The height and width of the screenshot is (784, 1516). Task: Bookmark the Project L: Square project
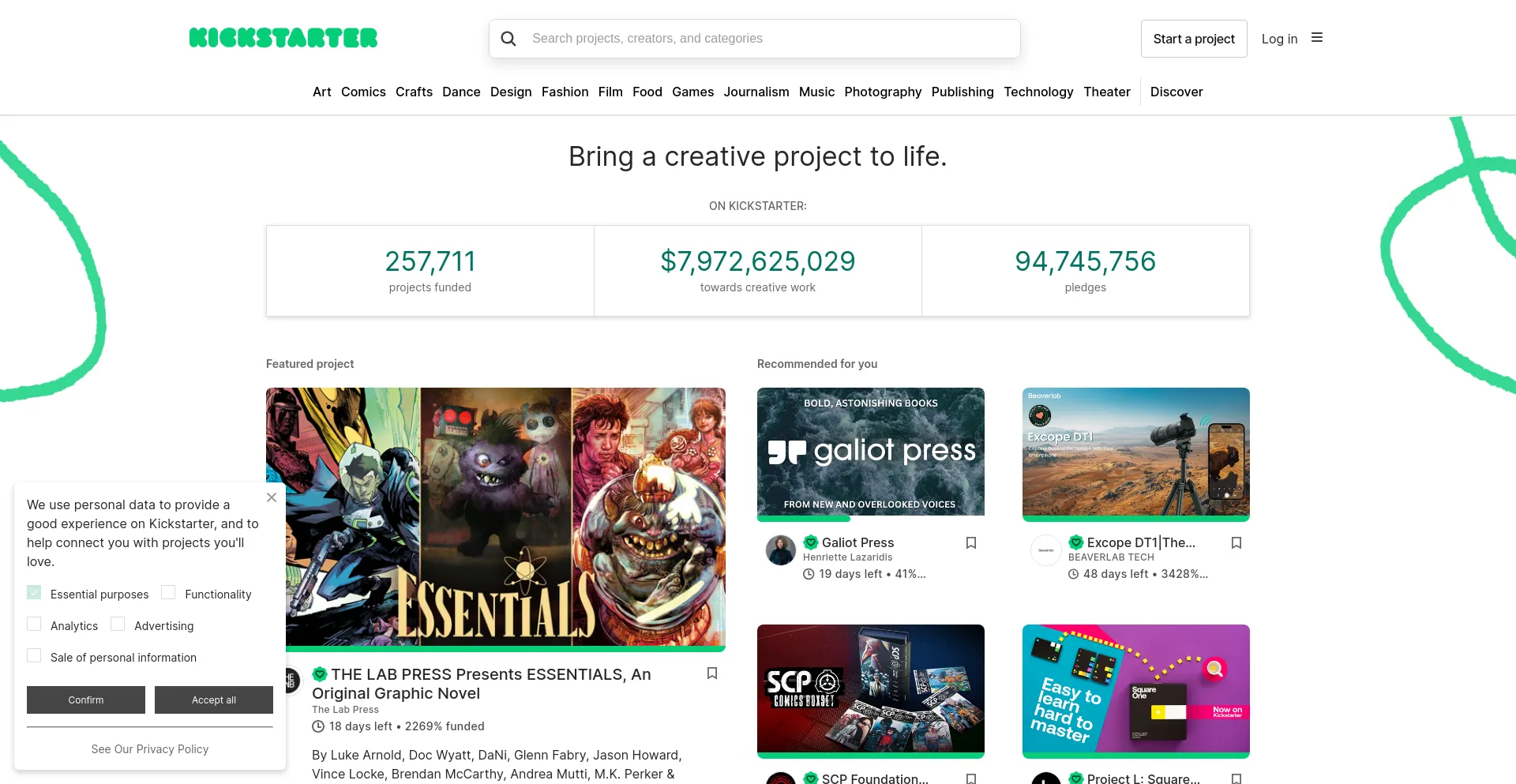pos(1236,778)
